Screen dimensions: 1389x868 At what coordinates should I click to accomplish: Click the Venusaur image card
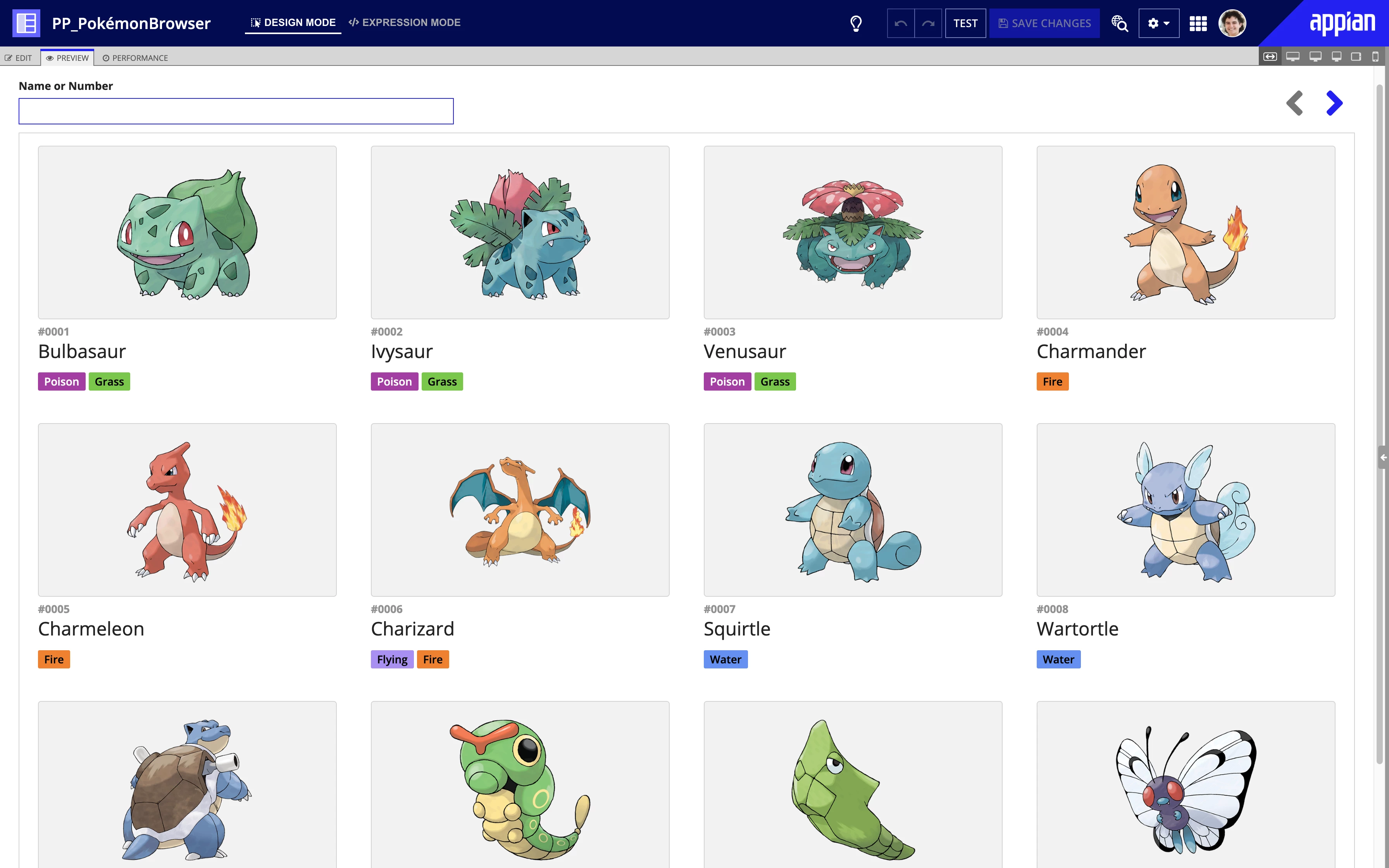[x=853, y=232]
